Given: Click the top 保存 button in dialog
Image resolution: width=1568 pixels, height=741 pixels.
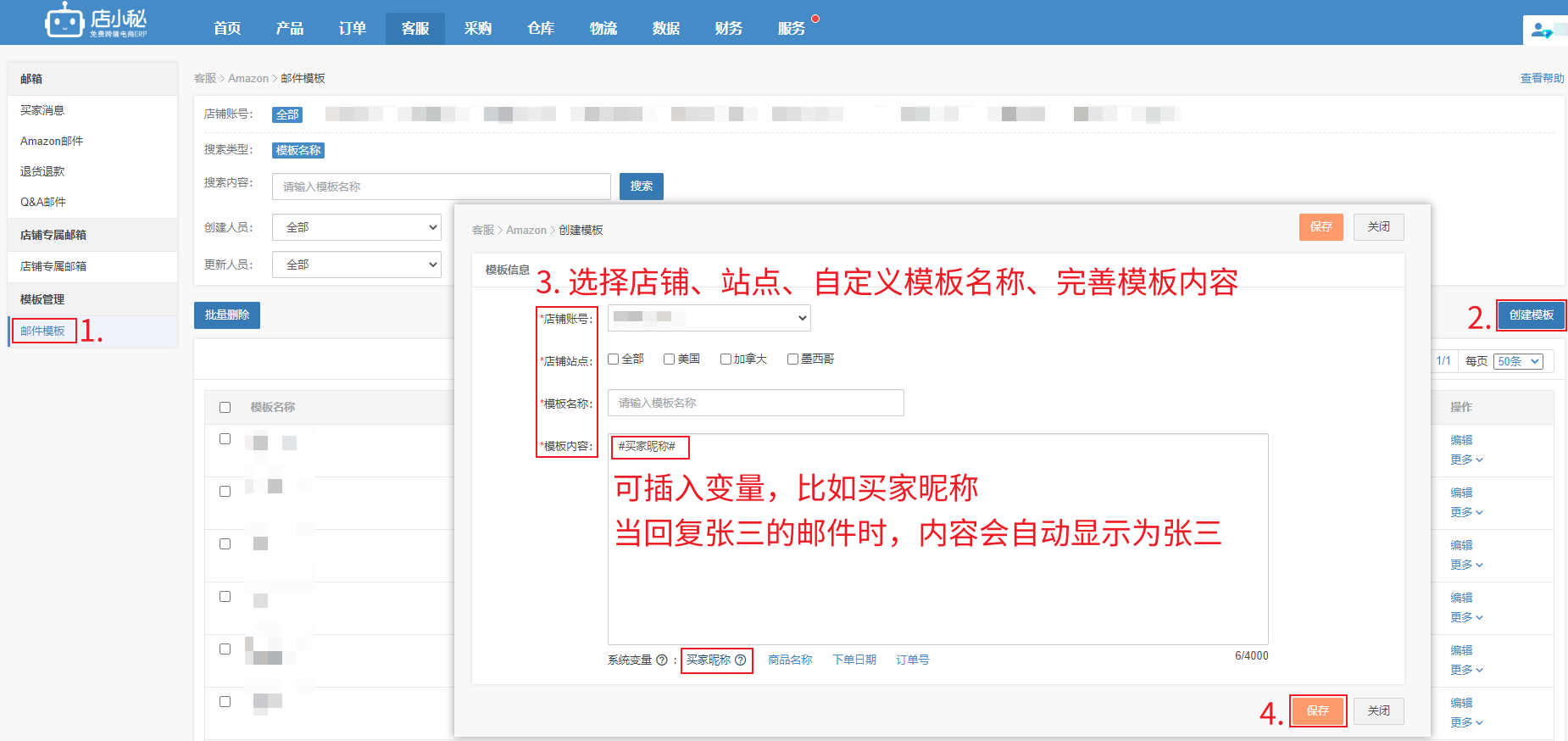Looking at the screenshot, I should (1321, 227).
